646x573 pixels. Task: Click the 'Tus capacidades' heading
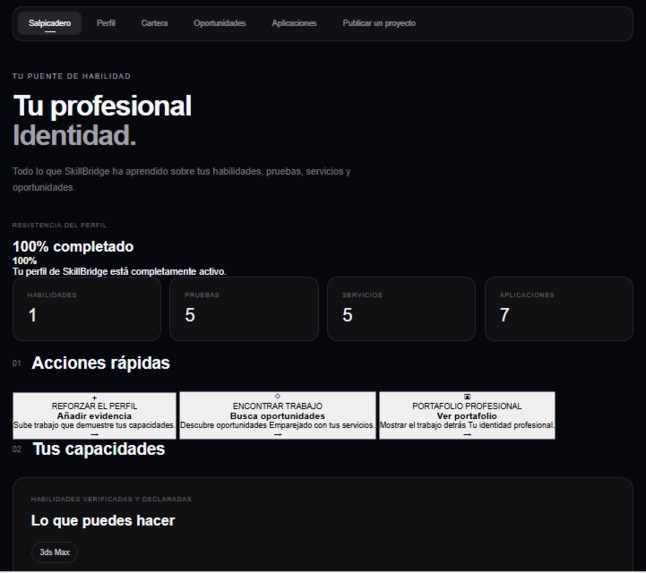pyautogui.click(x=99, y=449)
